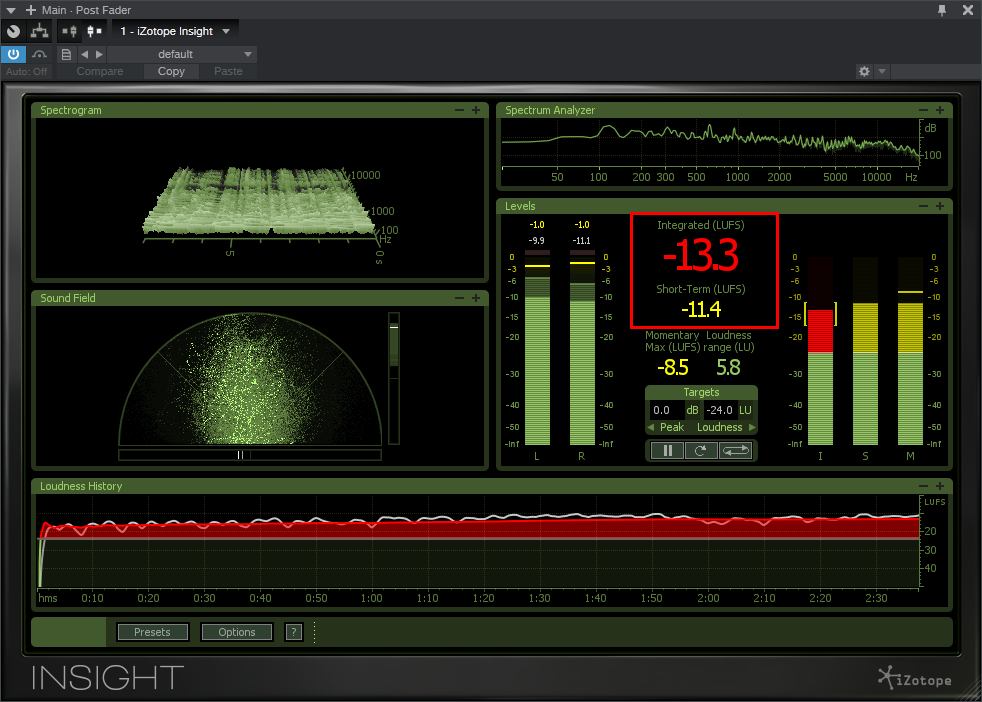Minimize the Sound Field panel
The width and height of the screenshot is (982, 702).
[459, 298]
